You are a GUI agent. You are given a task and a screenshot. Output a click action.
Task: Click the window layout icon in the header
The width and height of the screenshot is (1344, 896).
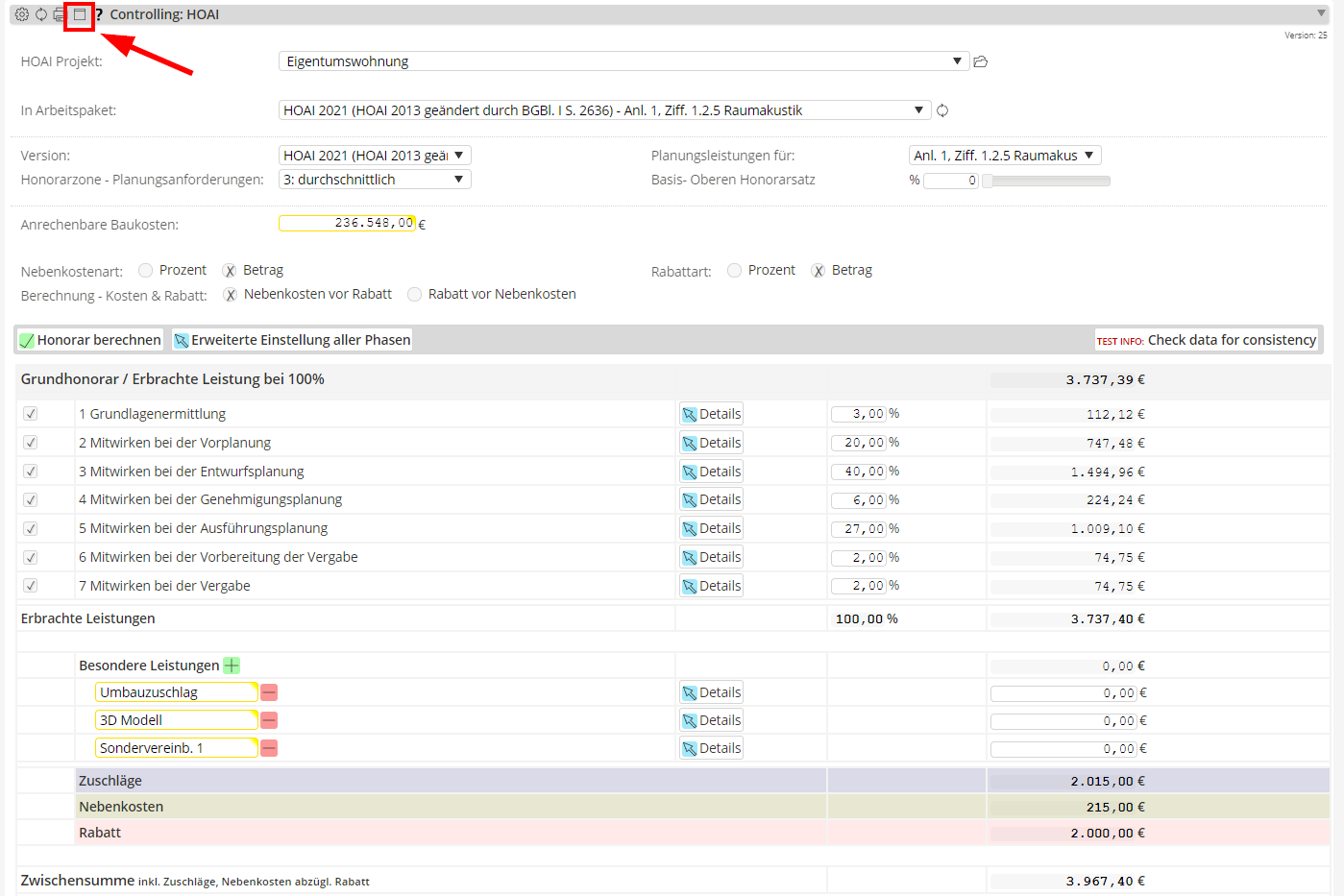[x=80, y=14]
